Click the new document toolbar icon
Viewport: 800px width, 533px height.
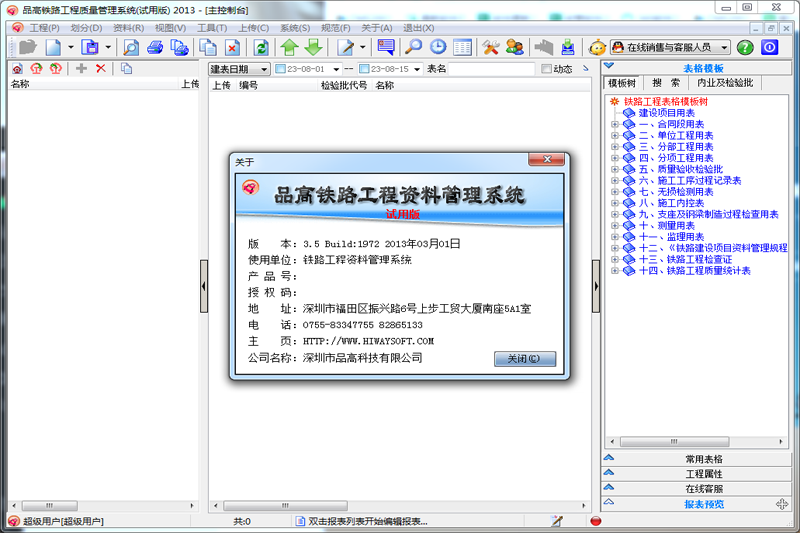coord(53,47)
